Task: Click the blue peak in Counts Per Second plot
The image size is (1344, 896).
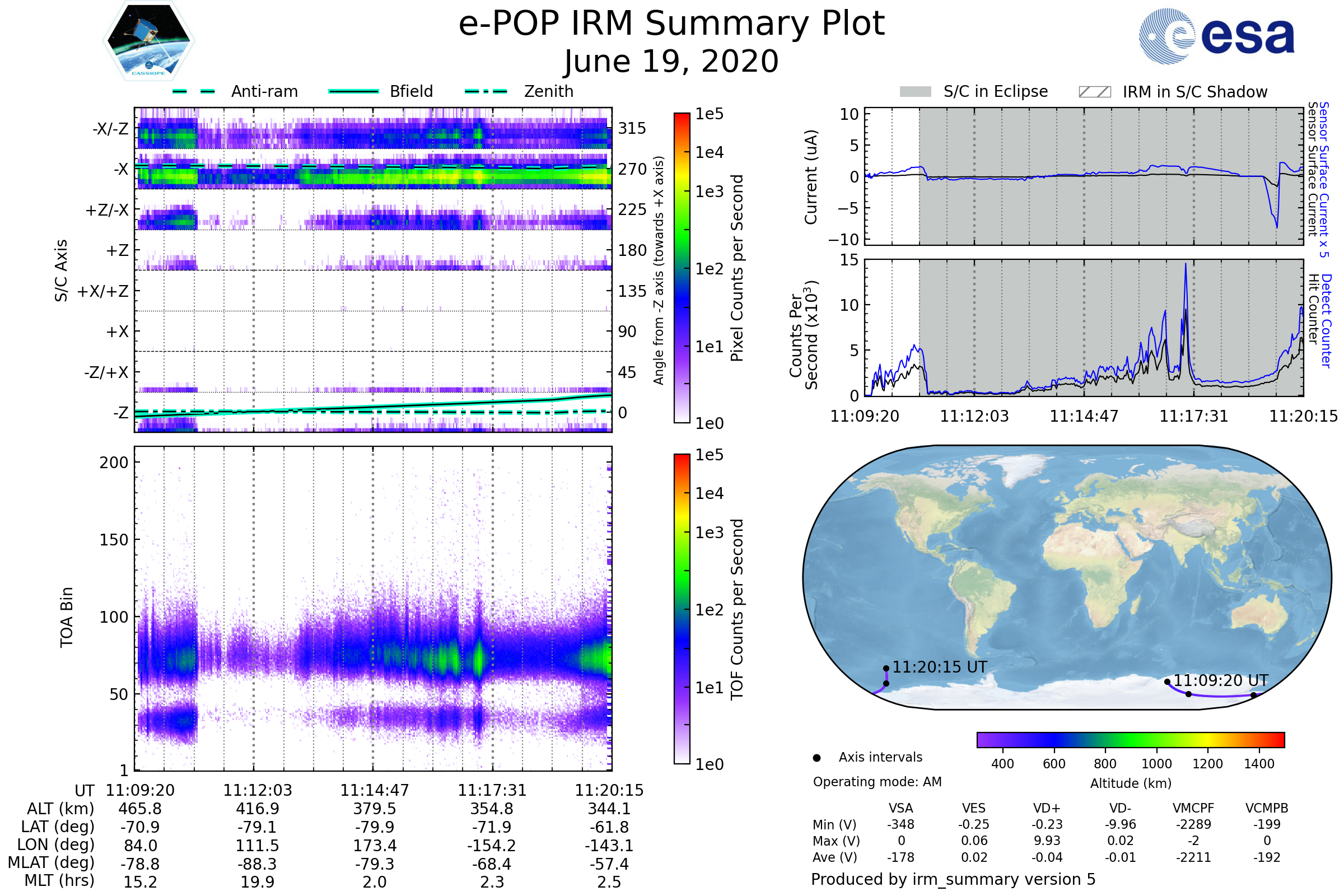Action: [1186, 264]
